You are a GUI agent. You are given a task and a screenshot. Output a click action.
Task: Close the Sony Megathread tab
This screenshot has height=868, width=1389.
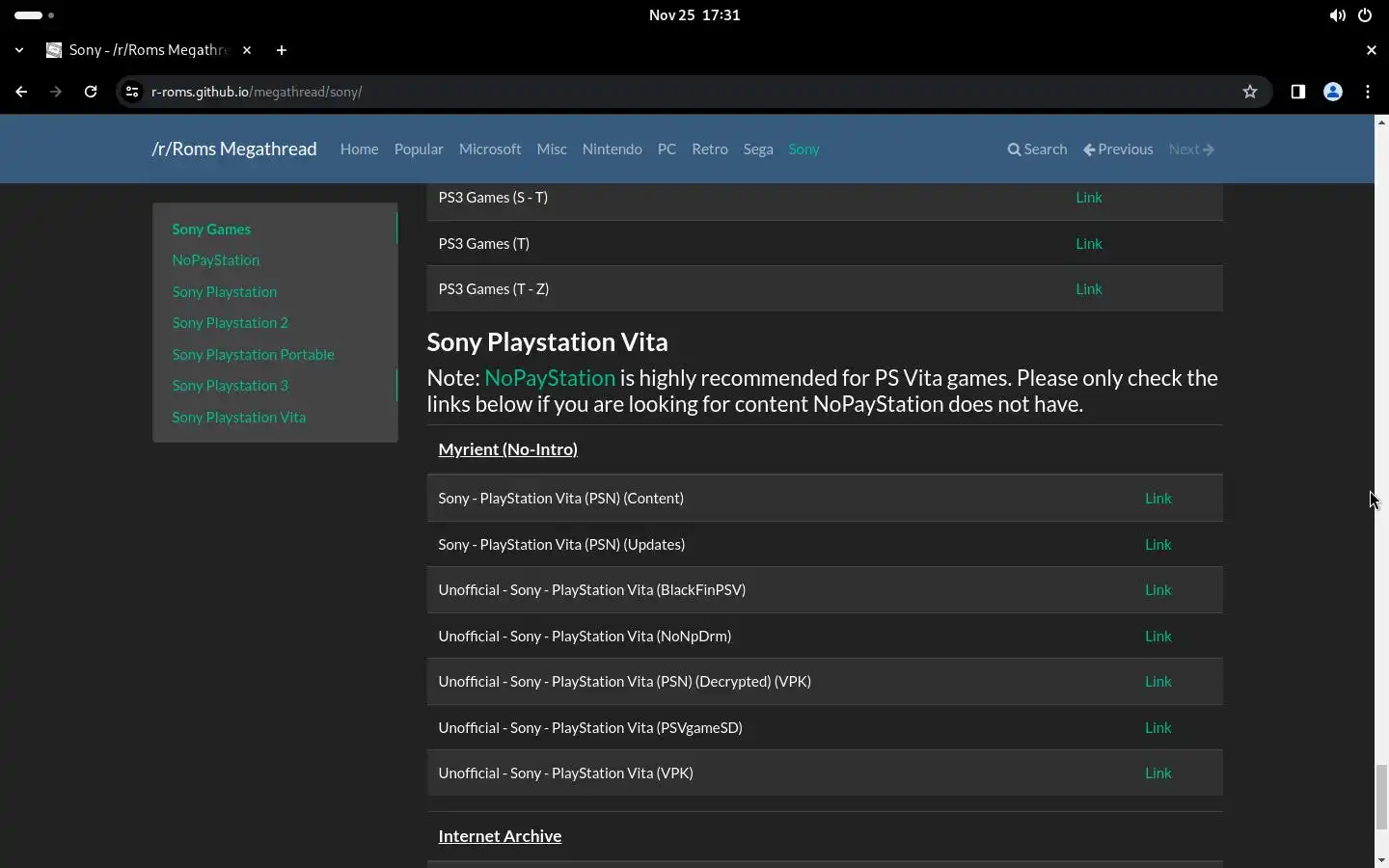click(x=247, y=50)
